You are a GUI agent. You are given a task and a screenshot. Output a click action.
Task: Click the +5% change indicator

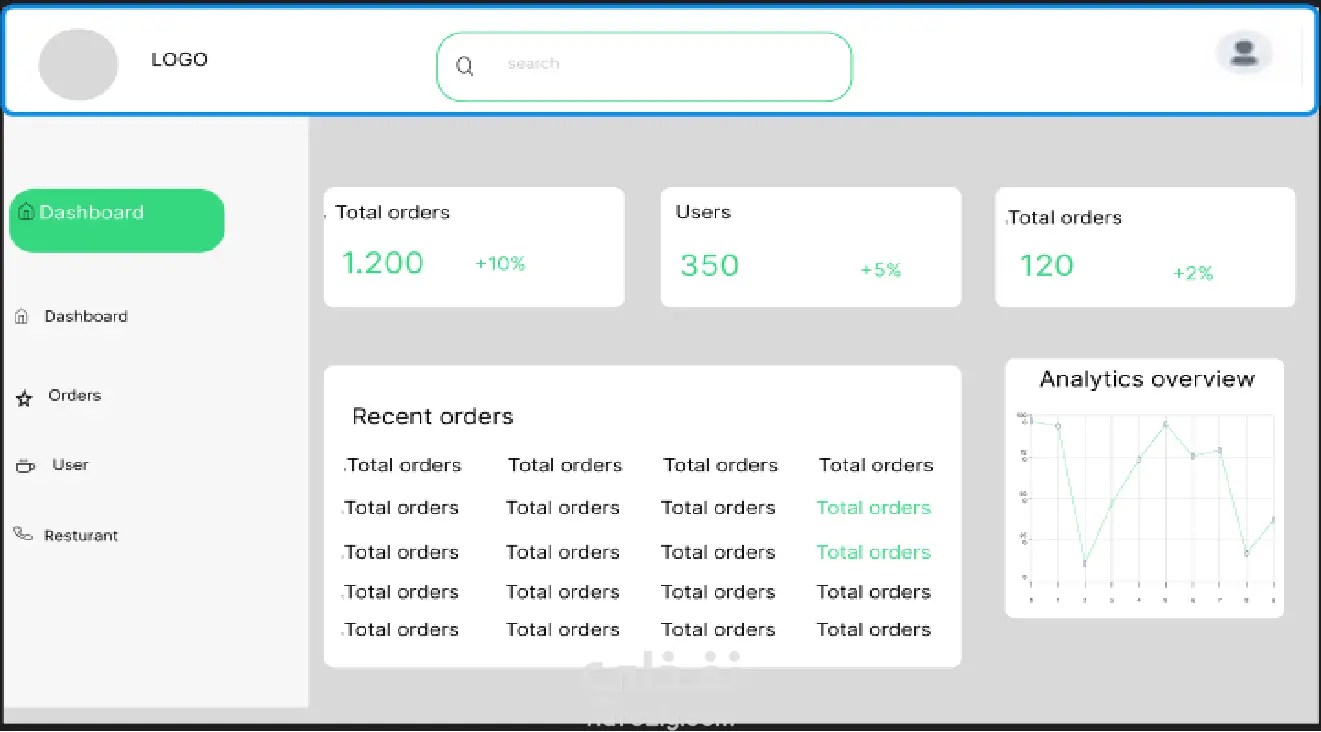tap(881, 270)
